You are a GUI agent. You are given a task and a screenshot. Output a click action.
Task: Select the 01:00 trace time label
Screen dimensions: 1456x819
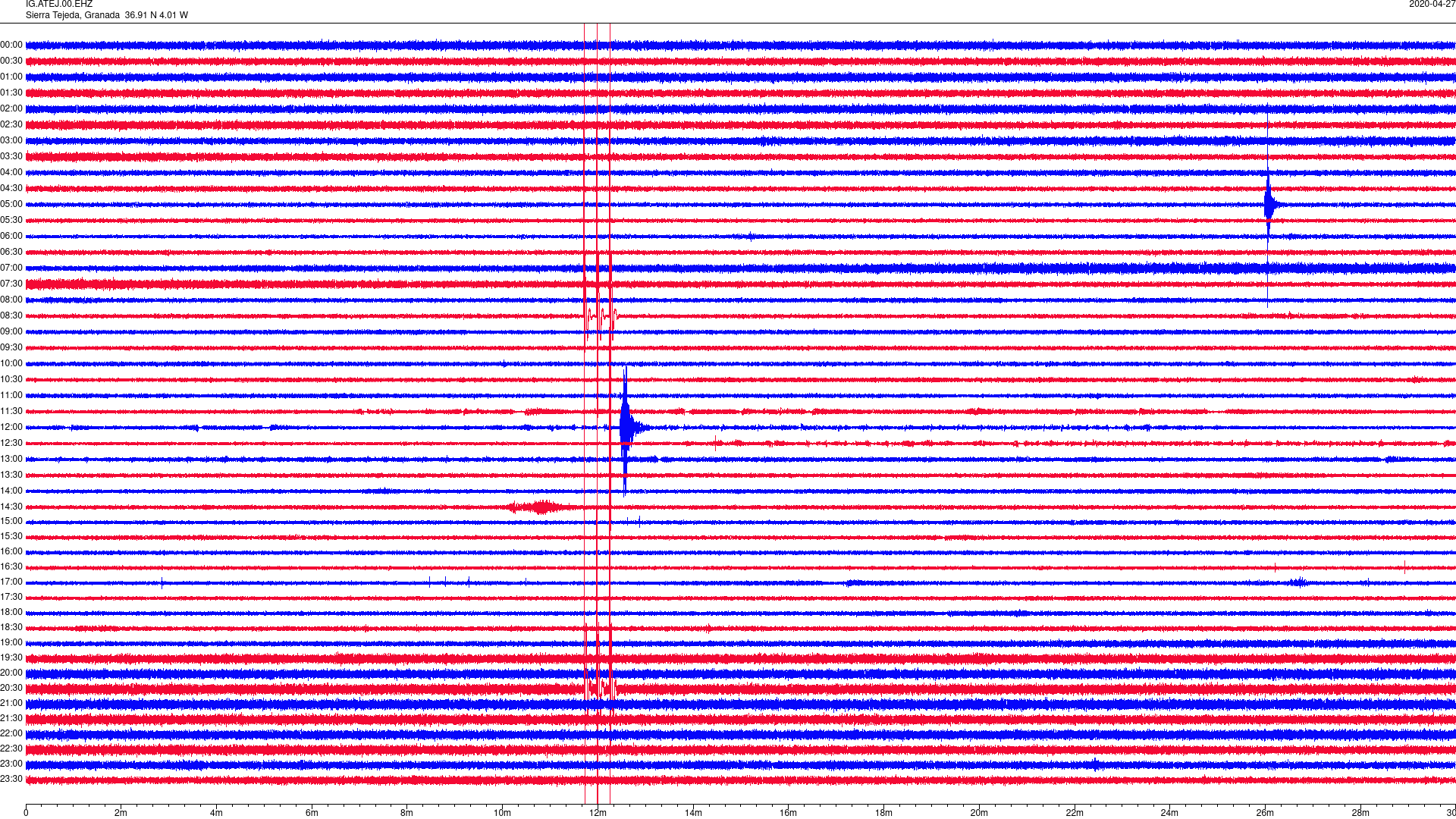(x=11, y=77)
